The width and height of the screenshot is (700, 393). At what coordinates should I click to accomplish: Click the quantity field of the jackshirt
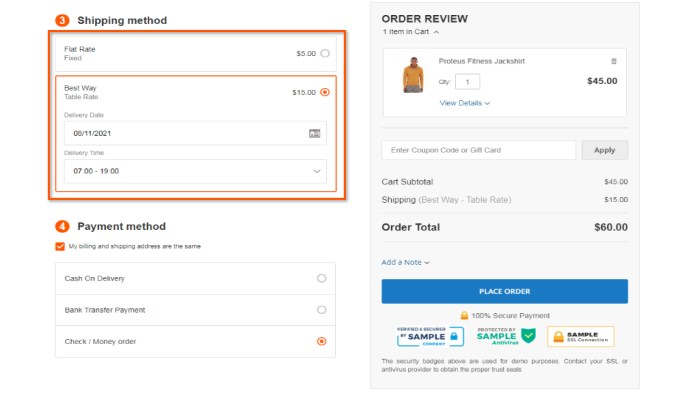467,82
